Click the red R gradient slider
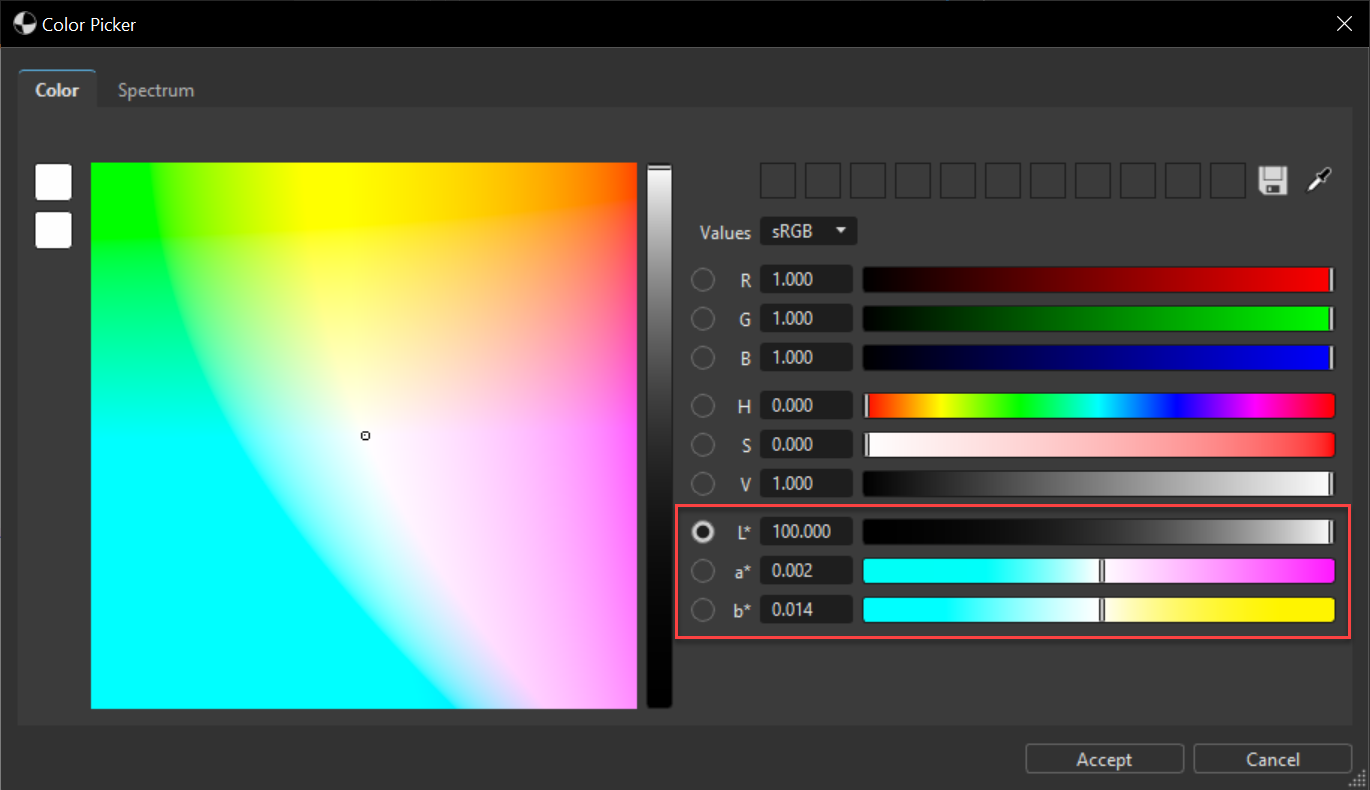Screen dimensions: 1370x790 point(1098,279)
